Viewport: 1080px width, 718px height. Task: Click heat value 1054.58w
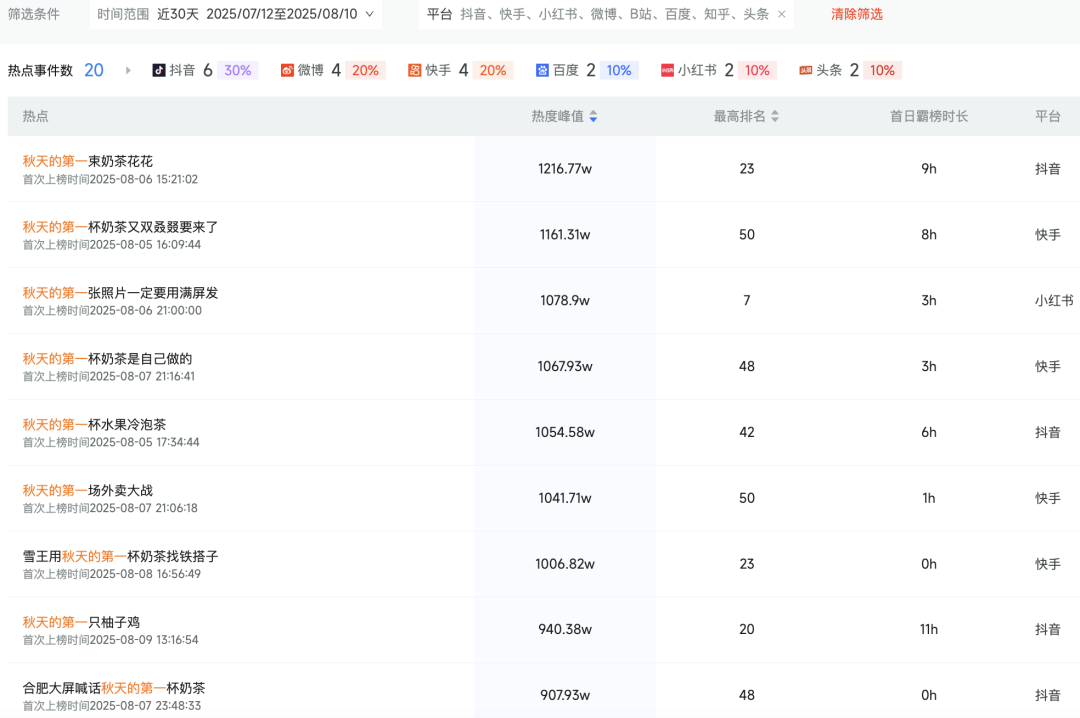click(x=565, y=432)
